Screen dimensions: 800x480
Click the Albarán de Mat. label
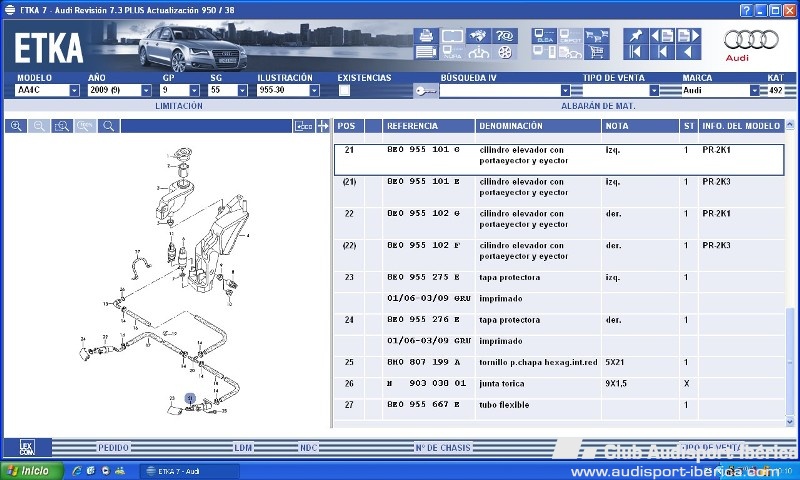598,106
